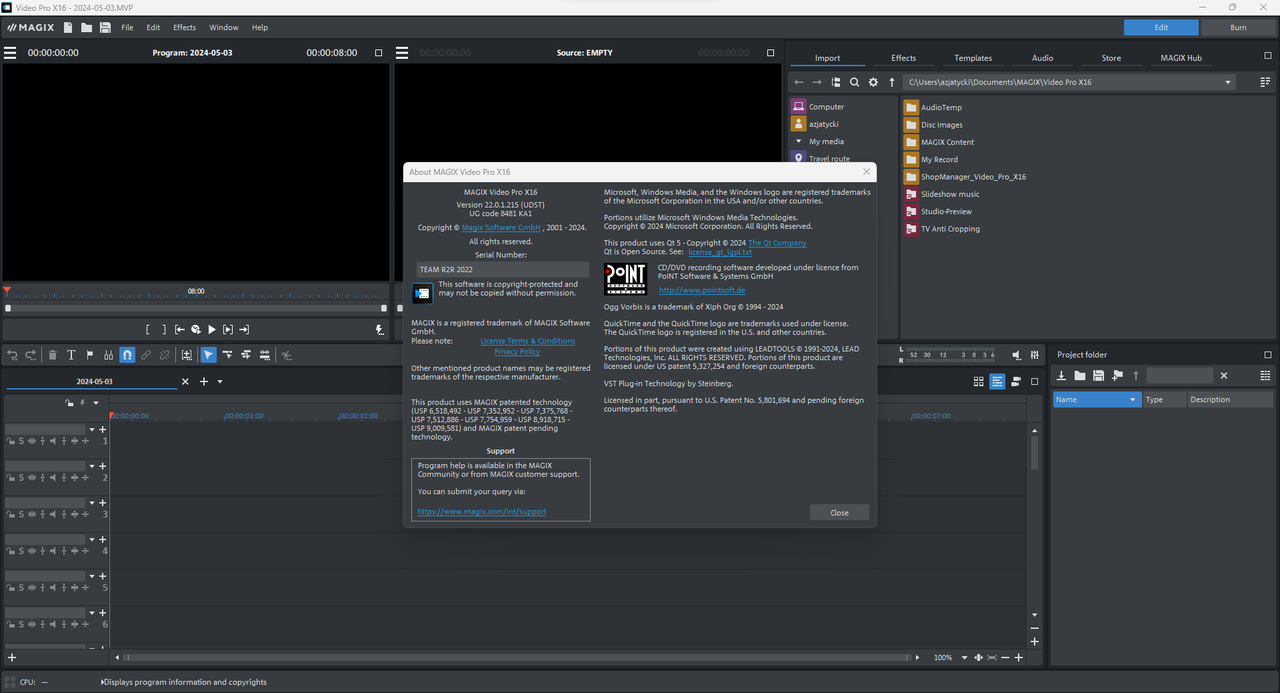Close the About MAGIX dialog via Close
Viewport: 1280px width, 693px height.
click(839, 512)
